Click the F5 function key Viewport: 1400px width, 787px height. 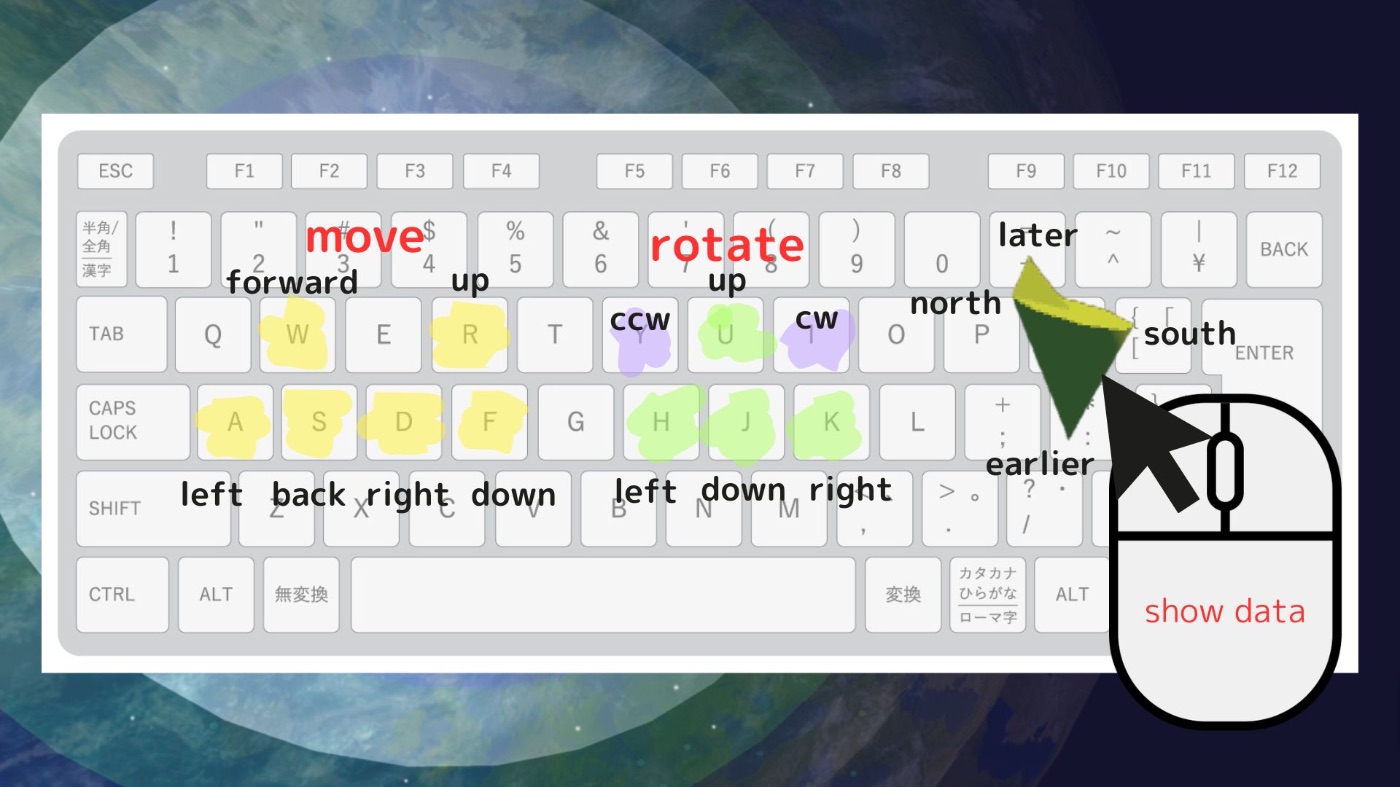pos(634,171)
